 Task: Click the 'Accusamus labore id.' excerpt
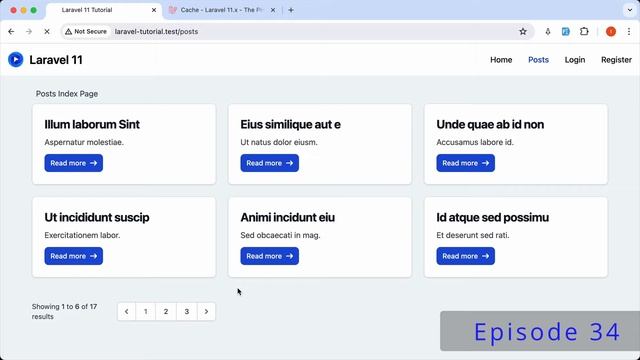click(475, 142)
